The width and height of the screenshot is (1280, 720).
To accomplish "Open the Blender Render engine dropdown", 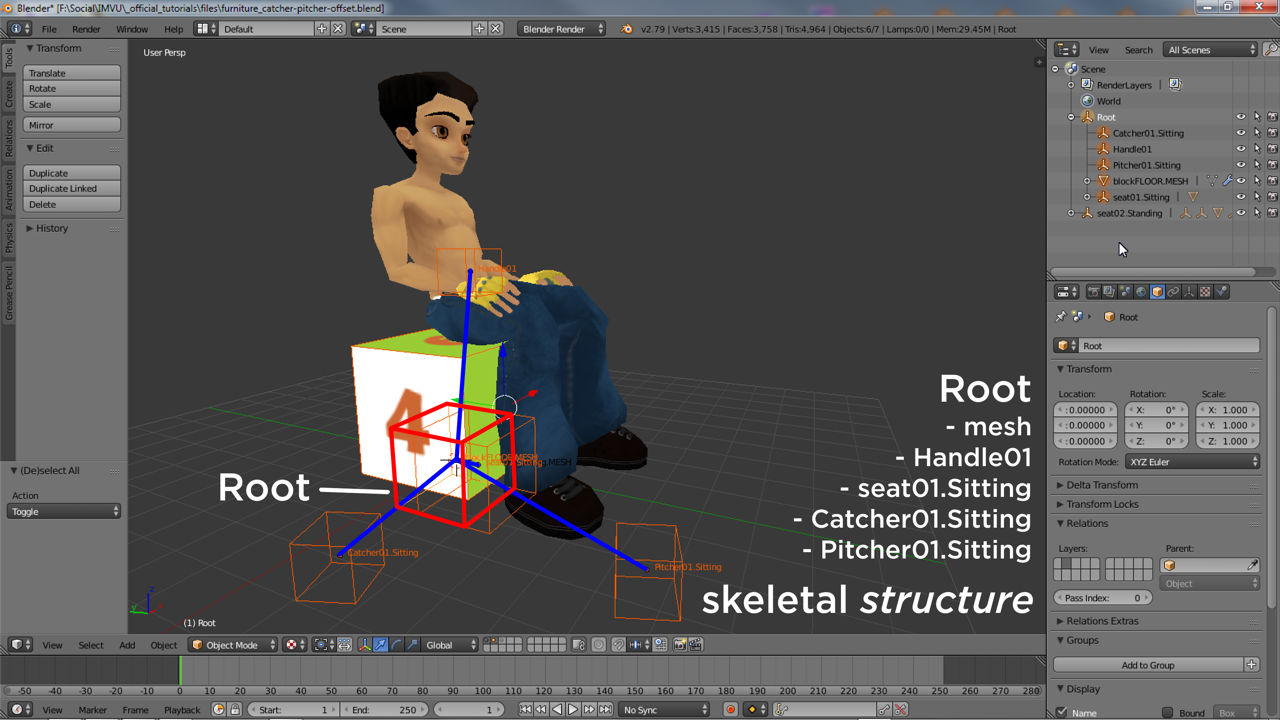I will (x=562, y=29).
